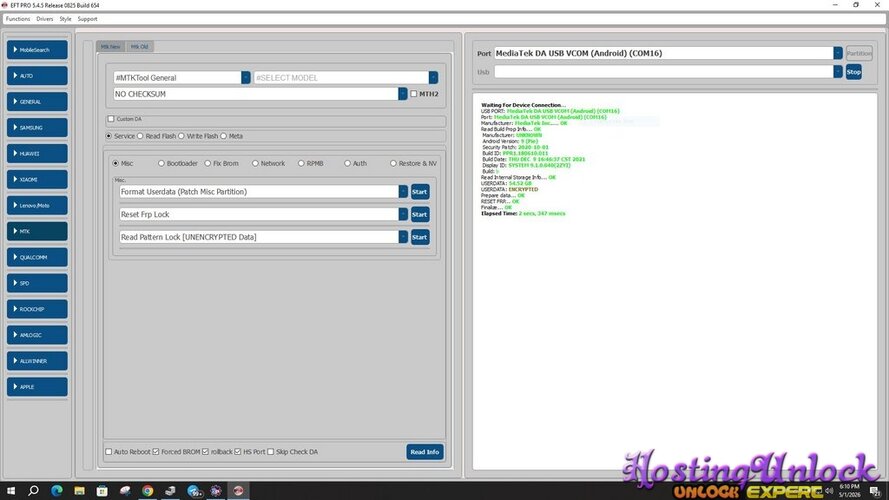This screenshot has width=889, height=500.
Task: Expand the Reset Frp Lock dropdown arrow
Action: coord(403,214)
